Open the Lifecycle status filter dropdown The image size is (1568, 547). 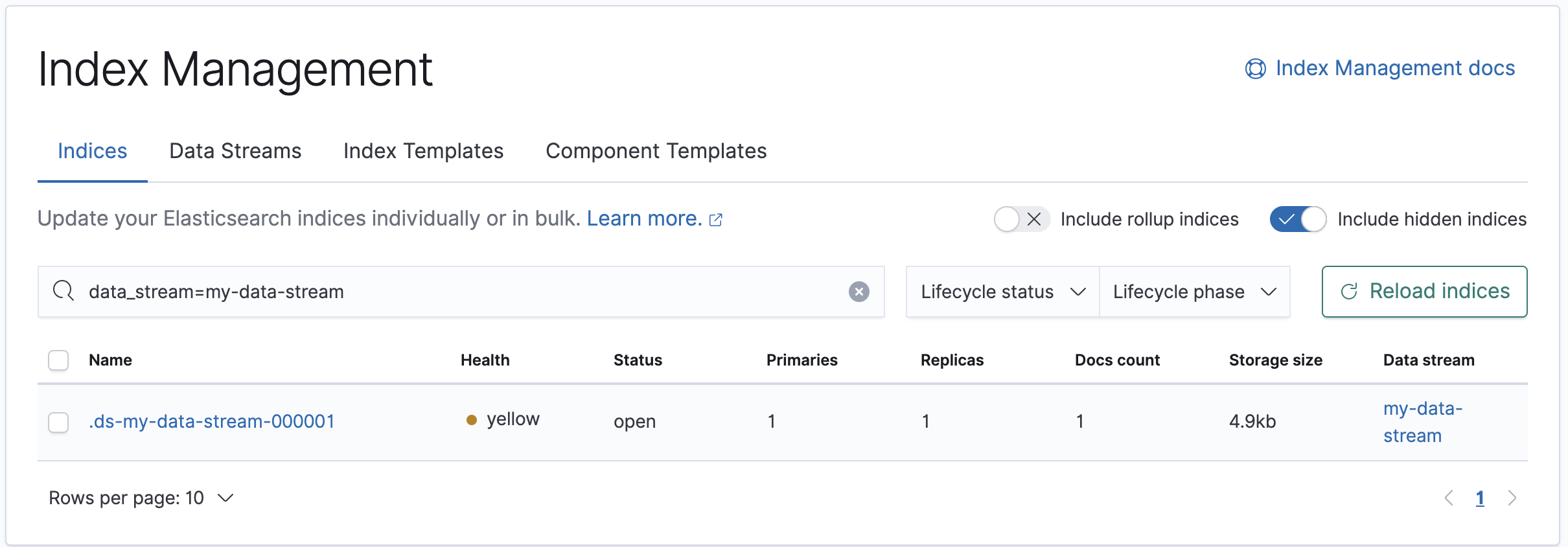[x=1002, y=292]
